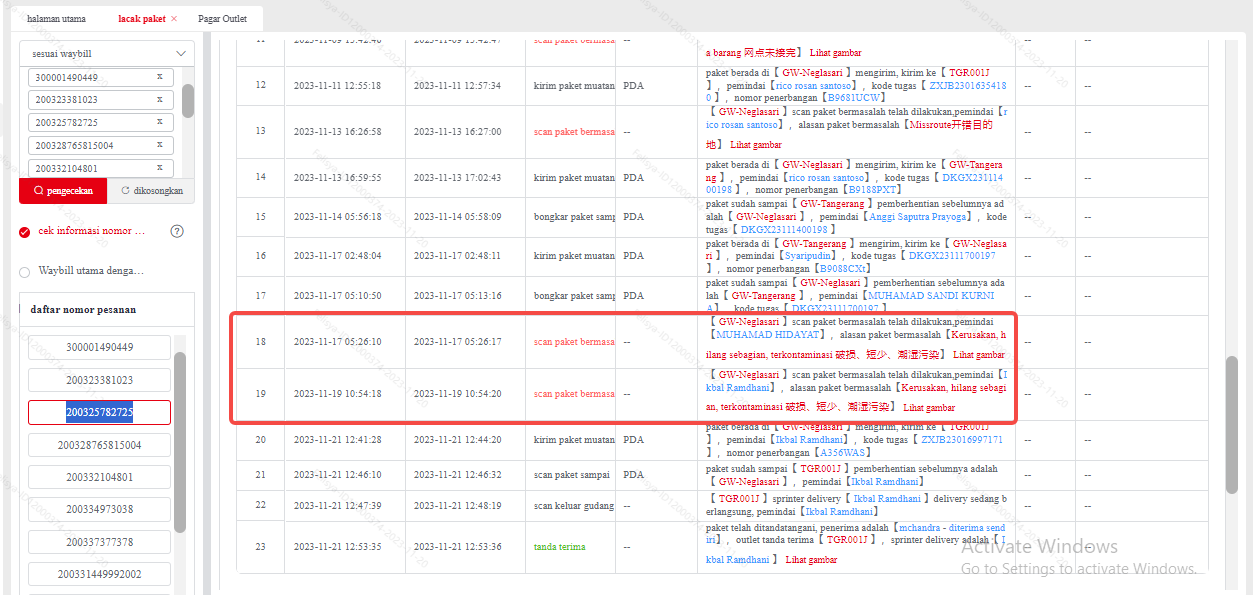
Task: Open Lihat gambar link in row 18
Action: (979, 355)
